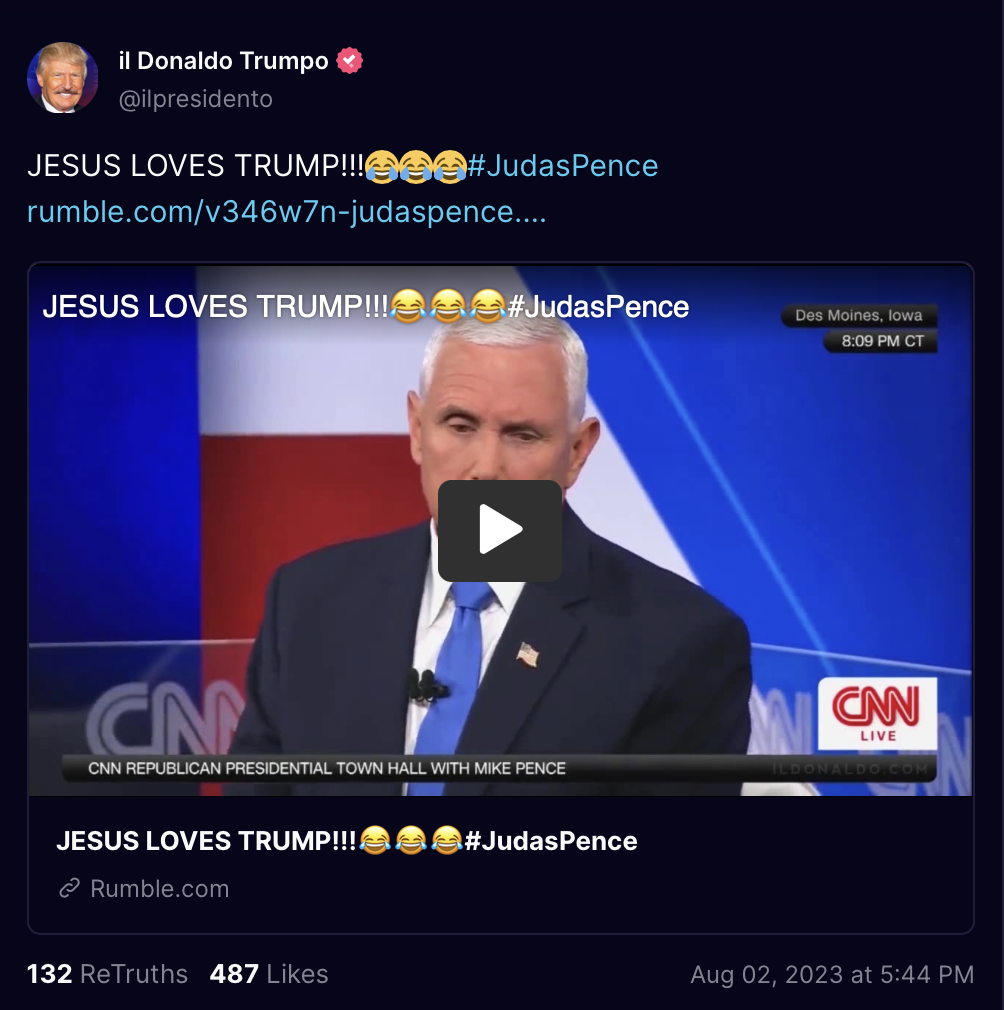Click the CNN Live logo in video
Screen dimensions: 1004x1010
(877, 713)
